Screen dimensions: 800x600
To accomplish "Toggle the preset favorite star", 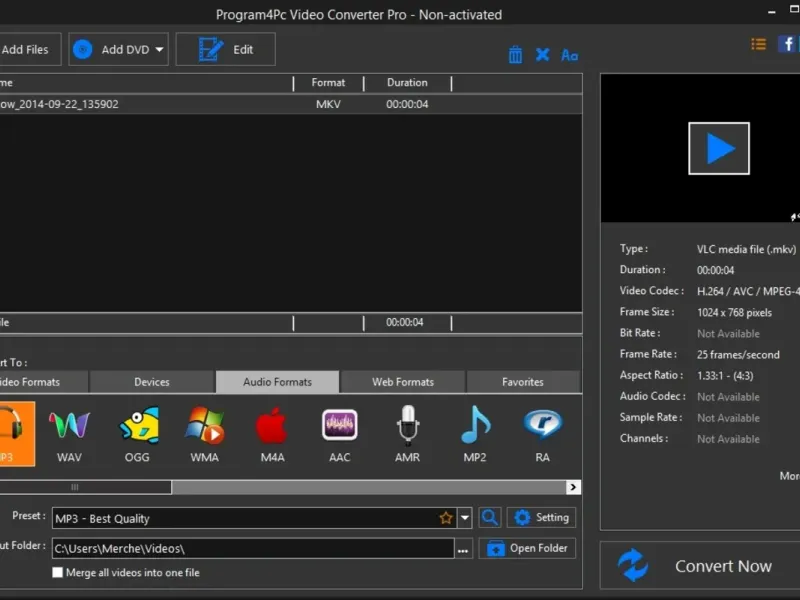I will tap(446, 518).
